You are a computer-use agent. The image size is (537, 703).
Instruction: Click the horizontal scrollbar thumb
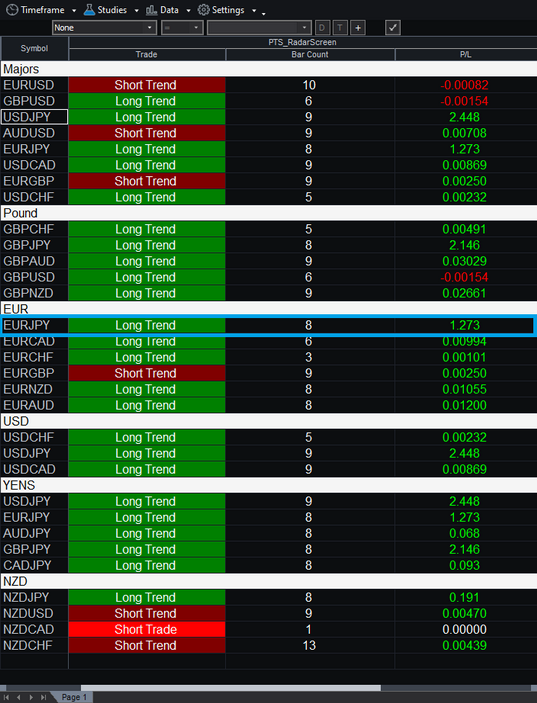230,688
